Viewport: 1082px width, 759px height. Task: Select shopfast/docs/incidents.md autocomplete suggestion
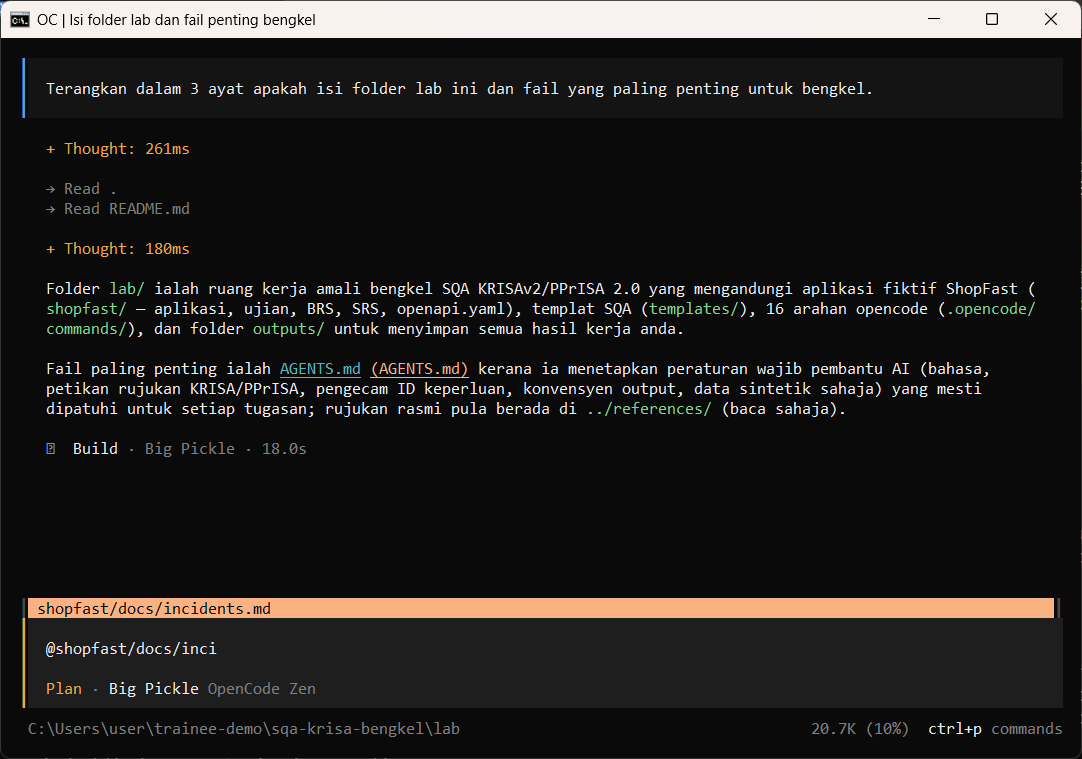tap(541, 608)
